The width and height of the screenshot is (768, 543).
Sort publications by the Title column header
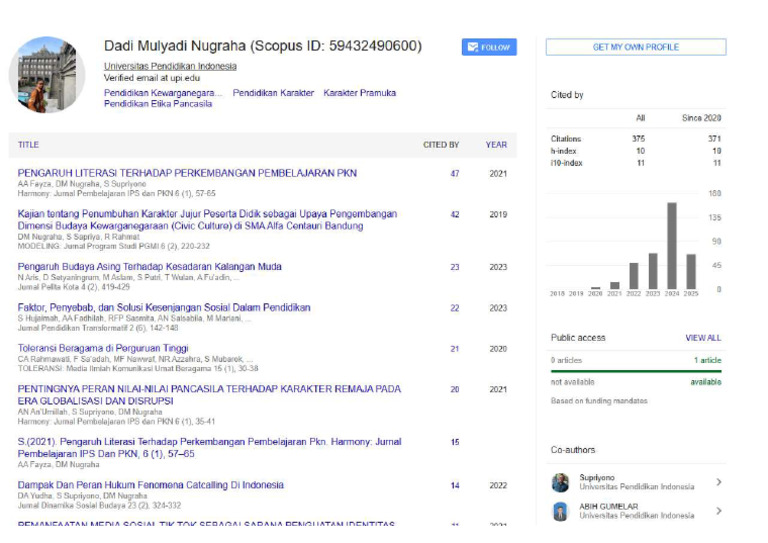point(28,145)
